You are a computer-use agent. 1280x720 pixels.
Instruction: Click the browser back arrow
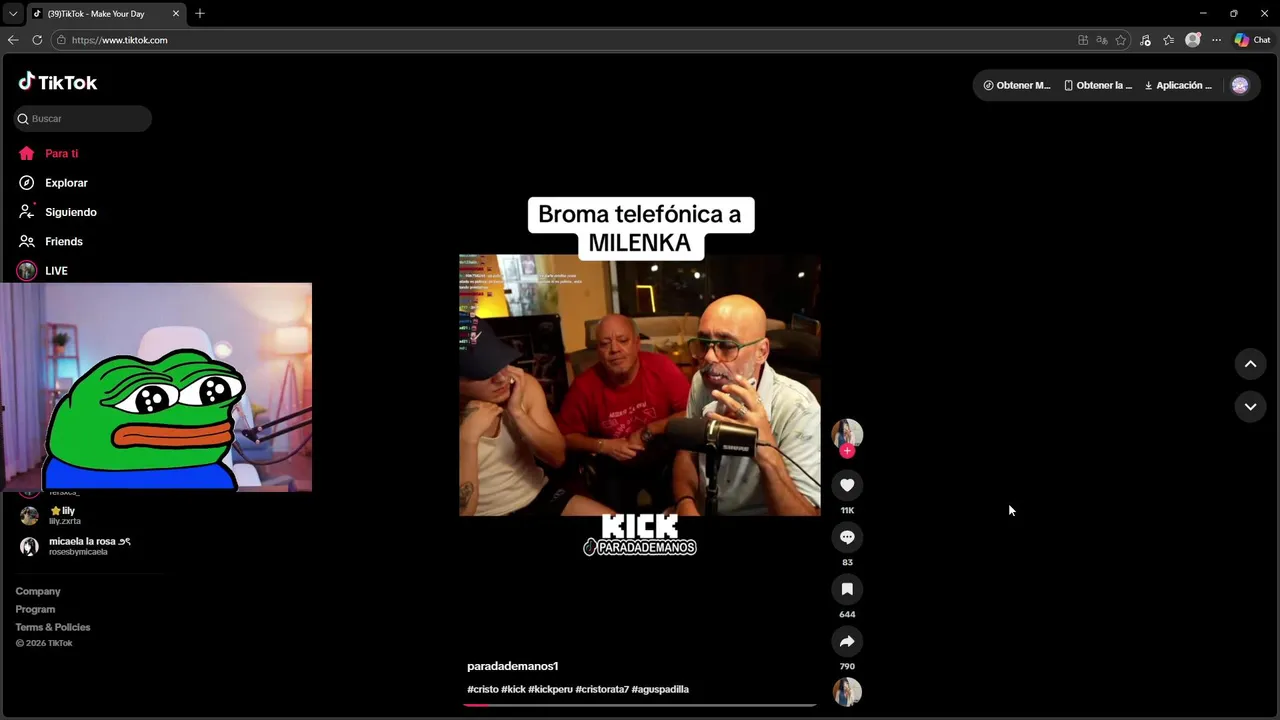tap(13, 40)
